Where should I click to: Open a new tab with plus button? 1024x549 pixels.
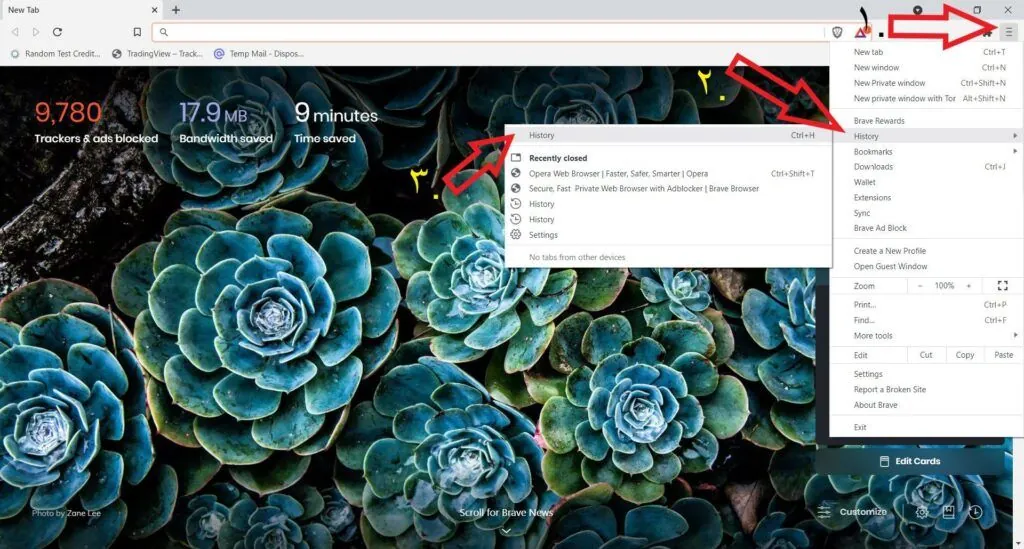[176, 10]
